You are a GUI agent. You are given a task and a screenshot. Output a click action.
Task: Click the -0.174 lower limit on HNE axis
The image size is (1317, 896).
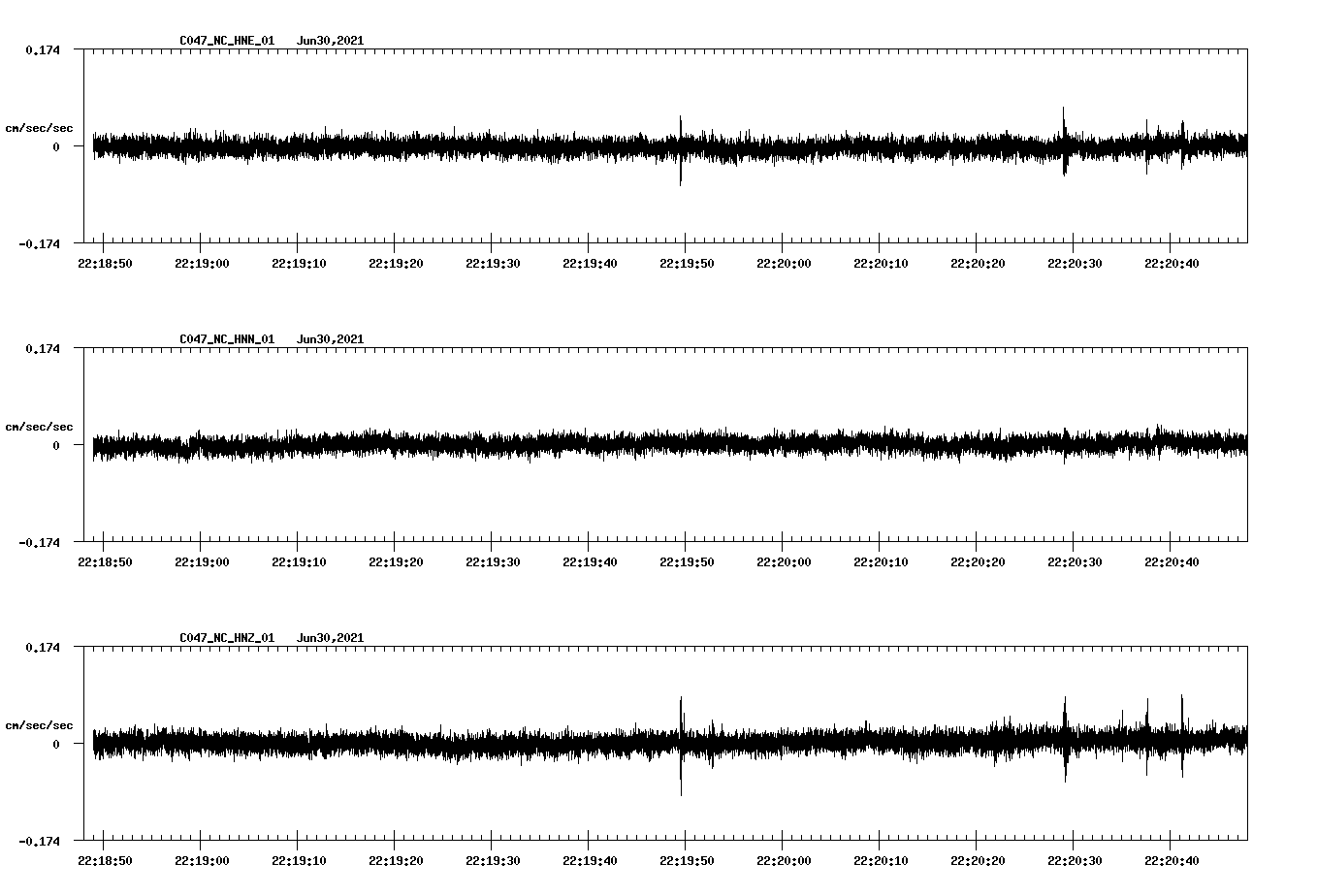pos(39,243)
